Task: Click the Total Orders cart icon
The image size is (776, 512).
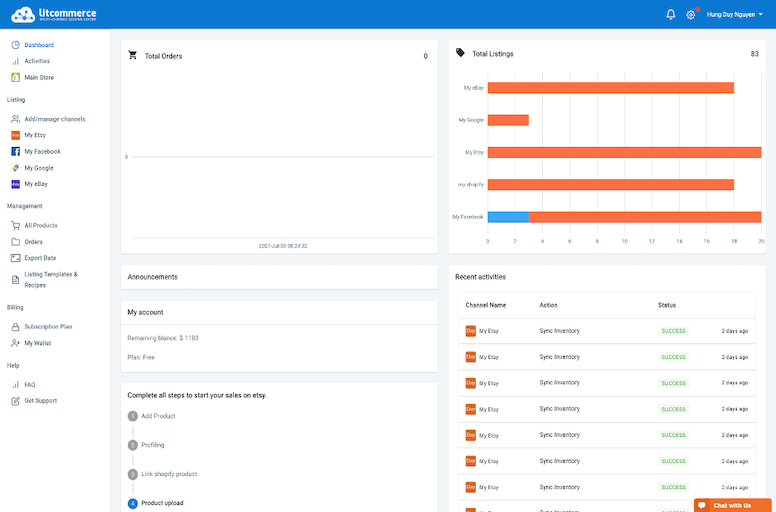Action: (133, 55)
